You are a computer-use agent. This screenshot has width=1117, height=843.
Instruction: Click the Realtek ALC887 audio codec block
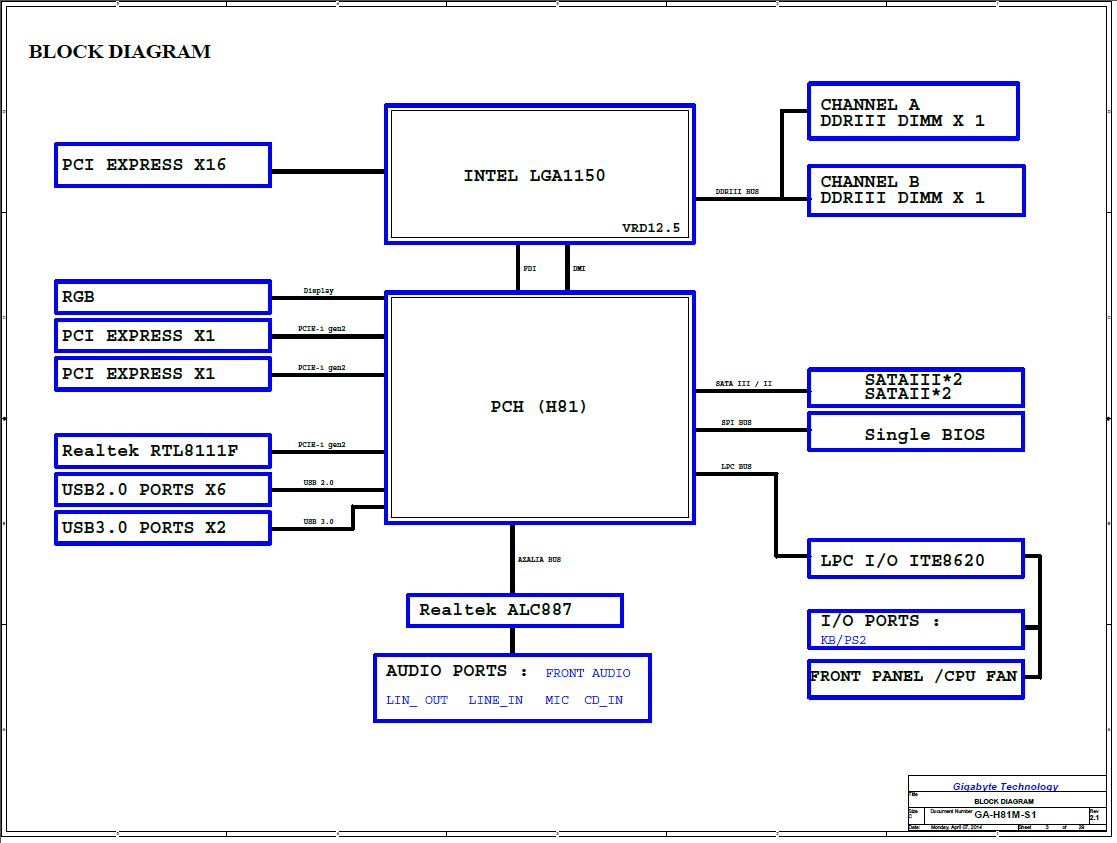514,610
